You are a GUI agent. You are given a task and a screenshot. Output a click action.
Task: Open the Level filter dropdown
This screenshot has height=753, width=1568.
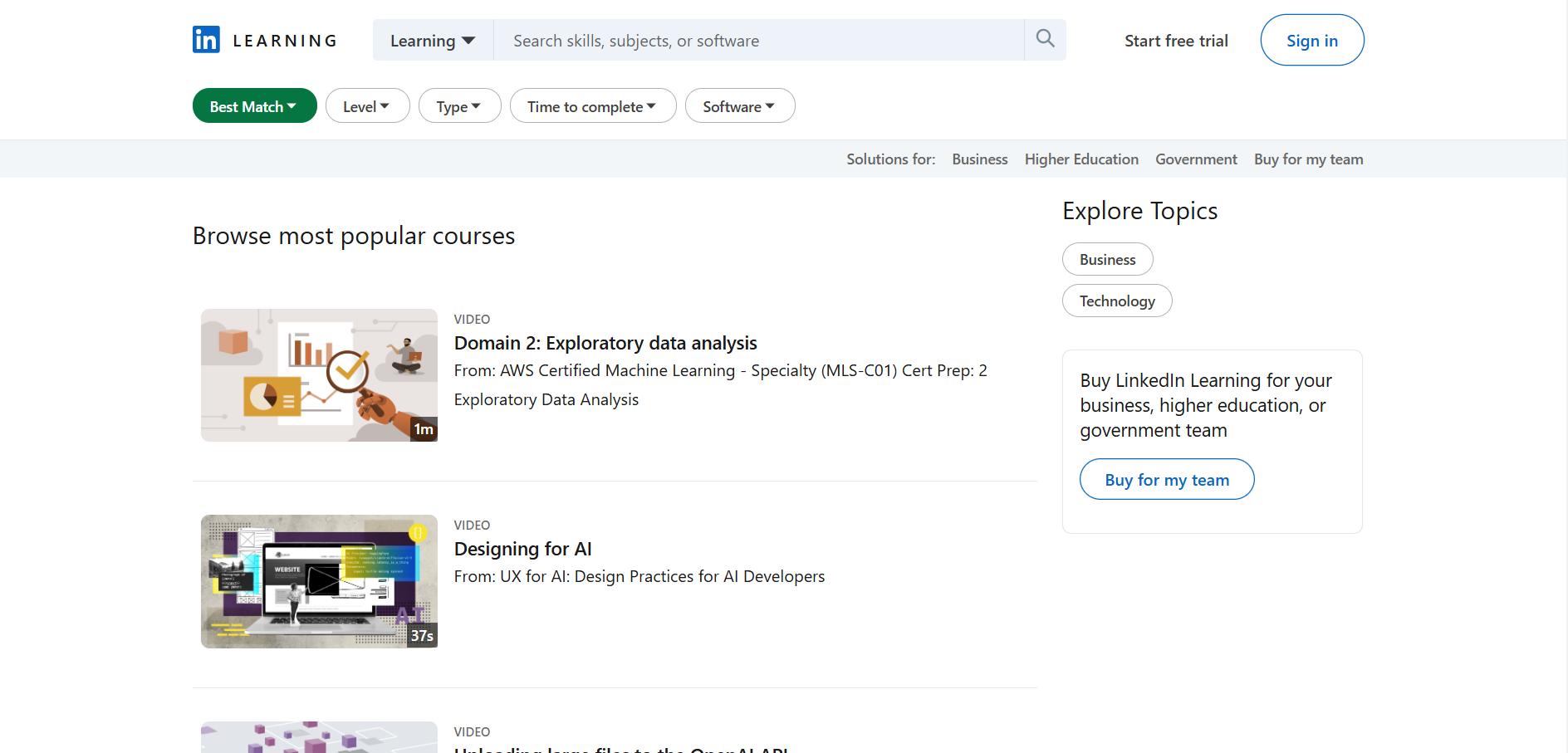367,106
